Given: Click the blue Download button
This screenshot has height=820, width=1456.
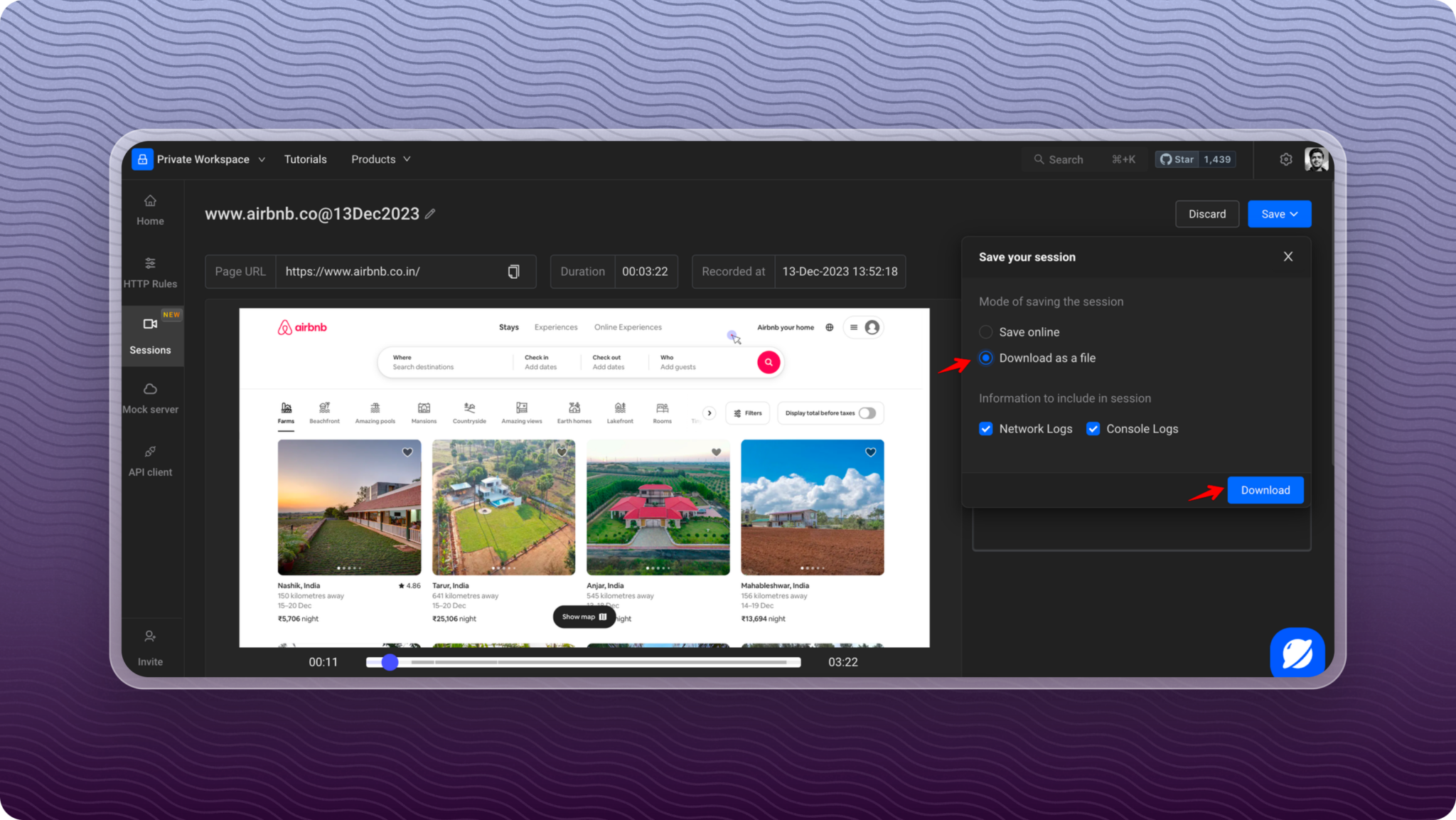Looking at the screenshot, I should coord(1265,490).
